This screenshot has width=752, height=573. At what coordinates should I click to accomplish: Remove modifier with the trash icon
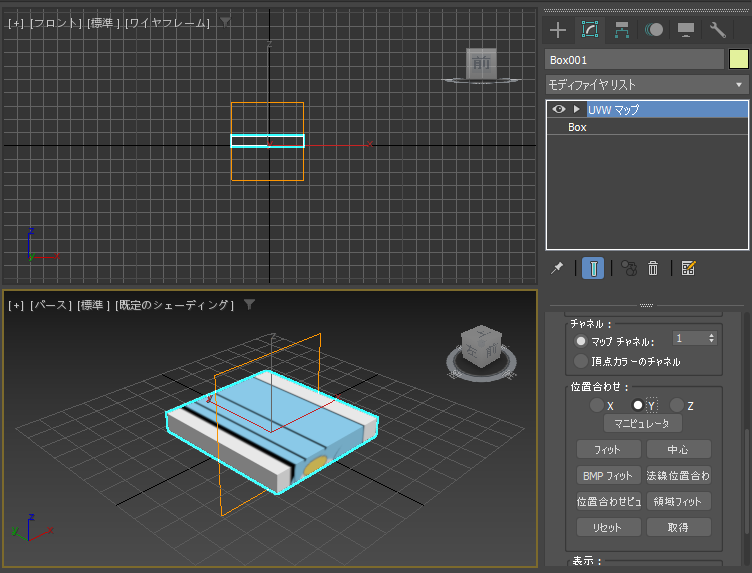click(653, 268)
